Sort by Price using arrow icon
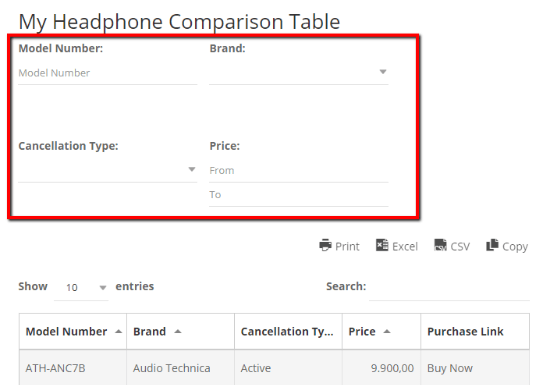The image size is (550, 385). pyautogui.click(x=387, y=332)
